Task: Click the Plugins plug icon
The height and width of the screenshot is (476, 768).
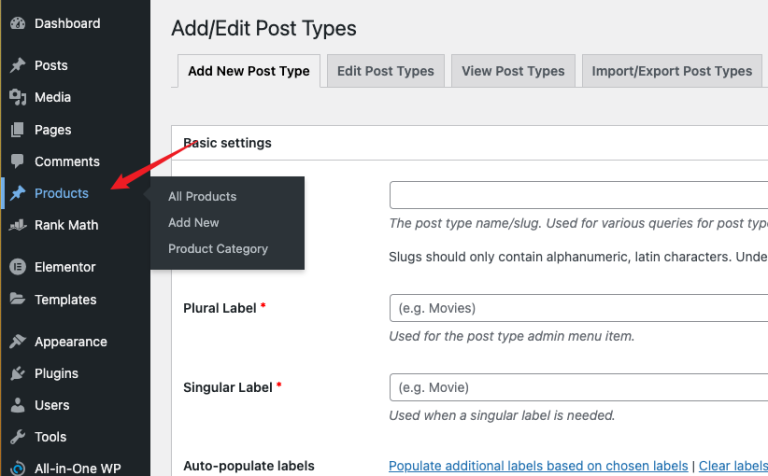Action: pos(17,374)
